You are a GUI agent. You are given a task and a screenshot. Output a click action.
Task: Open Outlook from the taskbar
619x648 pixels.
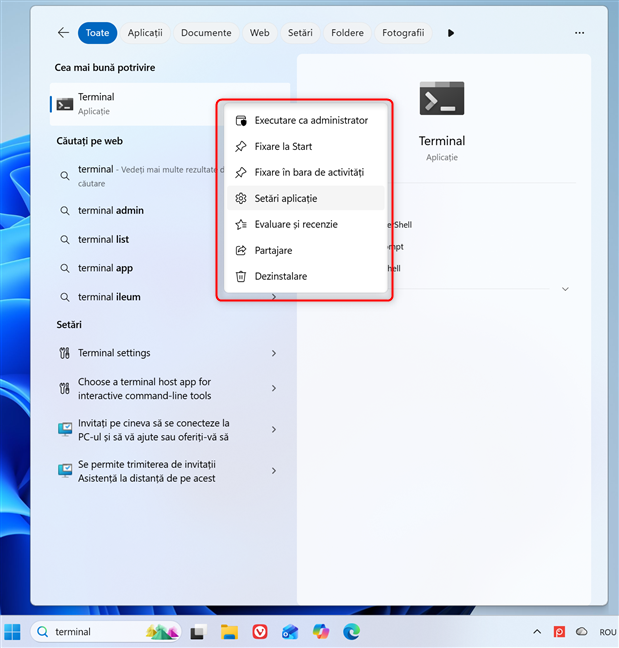[x=290, y=631]
